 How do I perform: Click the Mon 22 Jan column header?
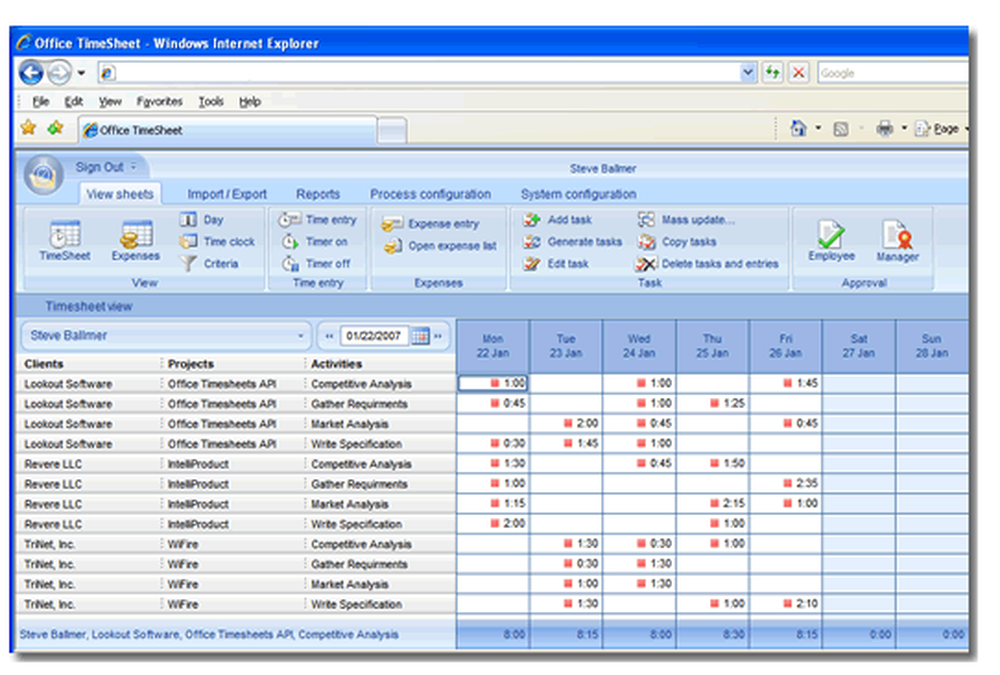click(493, 346)
